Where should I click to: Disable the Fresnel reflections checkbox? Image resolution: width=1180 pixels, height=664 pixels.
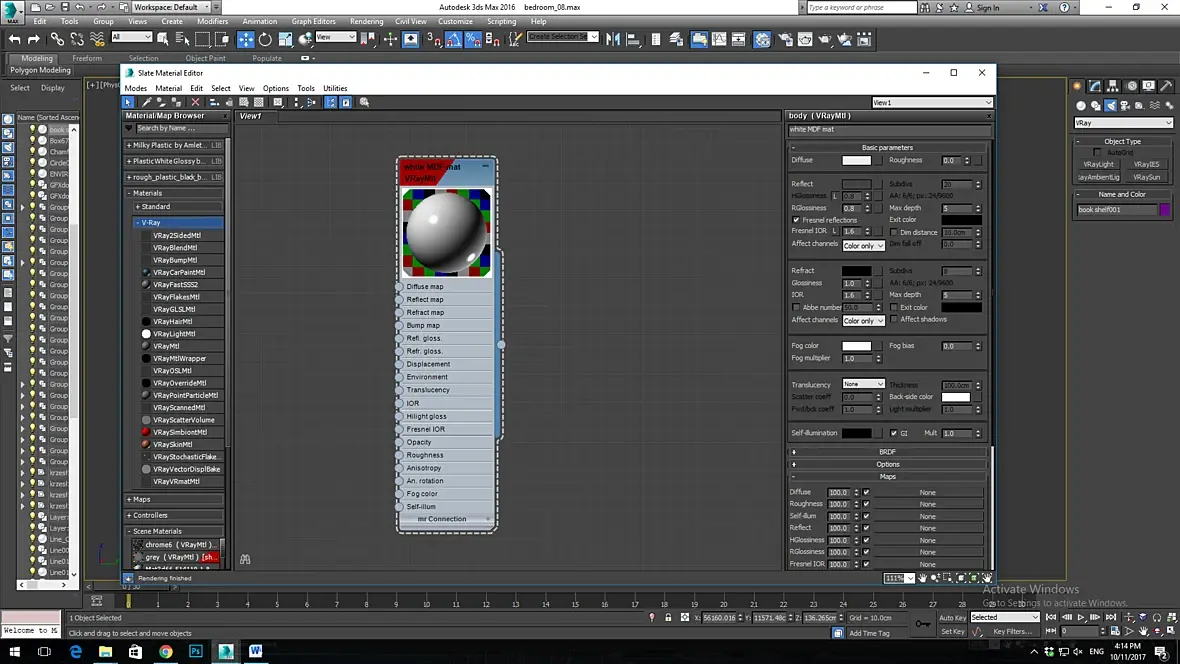pyautogui.click(x=796, y=220)
